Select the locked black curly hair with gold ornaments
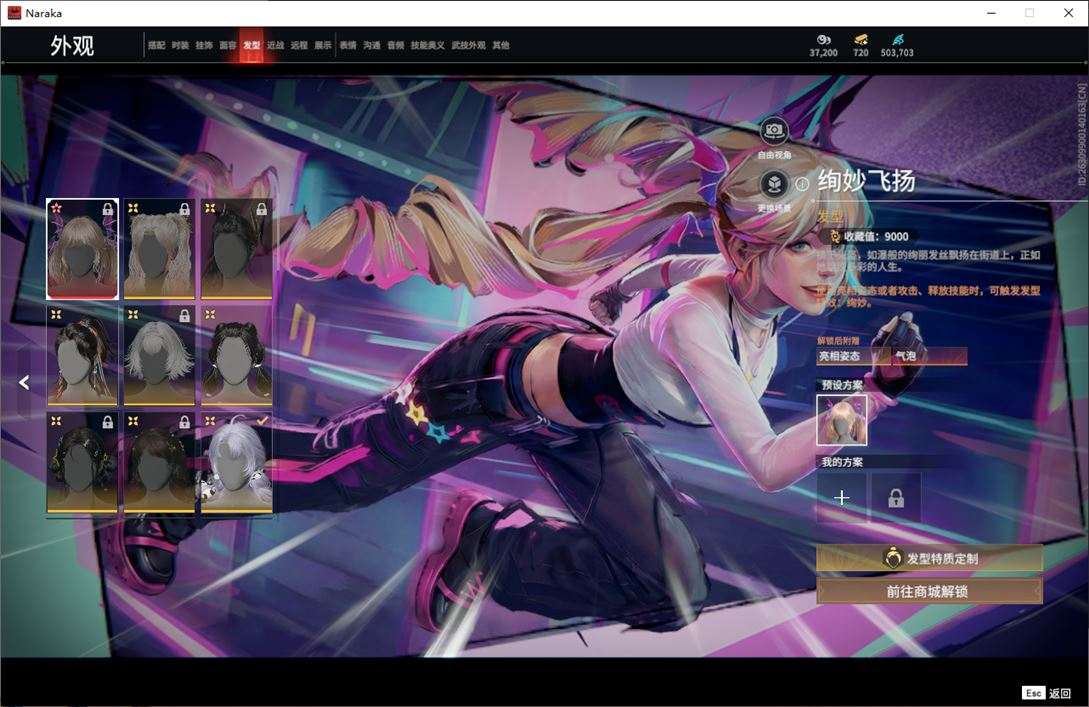The height and width of the screenshot is (707, 1089). [82, 463]
